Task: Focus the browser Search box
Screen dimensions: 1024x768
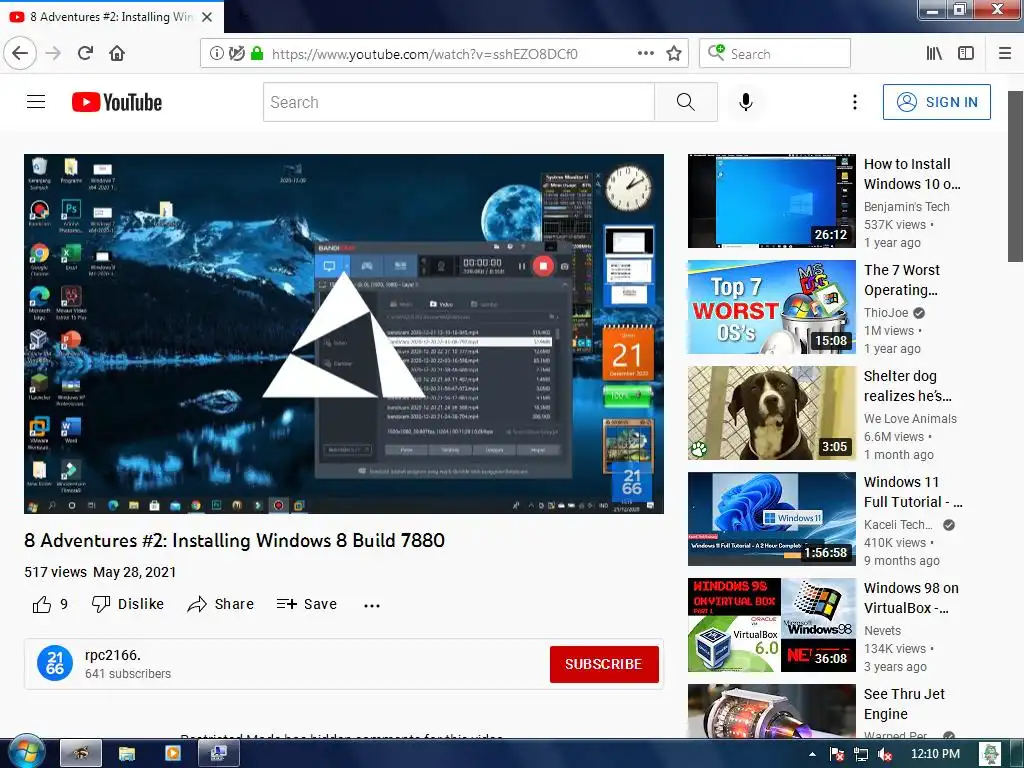Action: (x=775, y=54)
